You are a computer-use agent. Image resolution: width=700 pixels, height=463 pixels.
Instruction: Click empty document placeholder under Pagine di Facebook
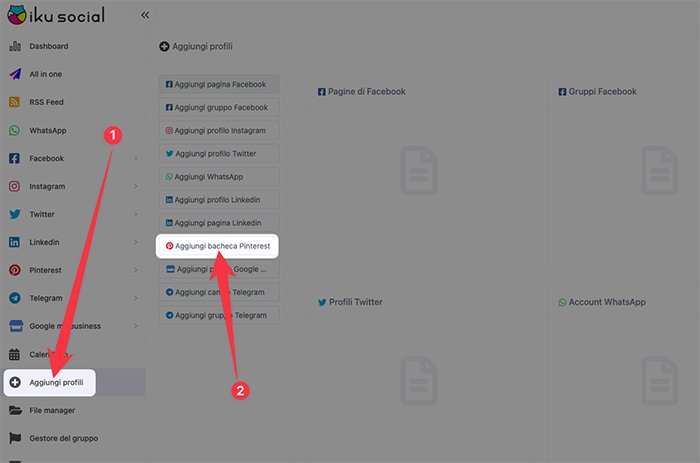click(419, 170)
